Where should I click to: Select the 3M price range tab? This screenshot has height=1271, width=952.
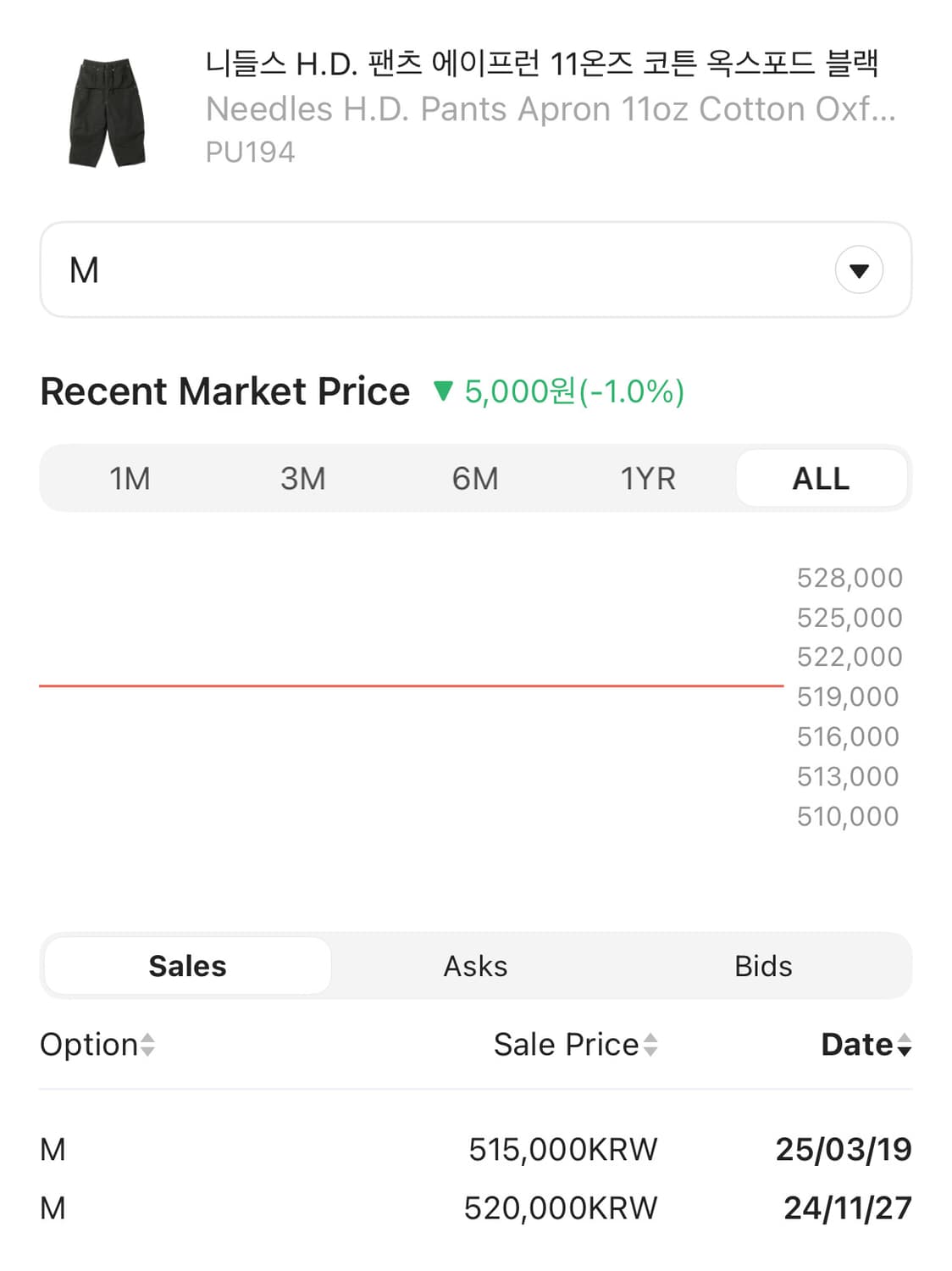[302, 479]
